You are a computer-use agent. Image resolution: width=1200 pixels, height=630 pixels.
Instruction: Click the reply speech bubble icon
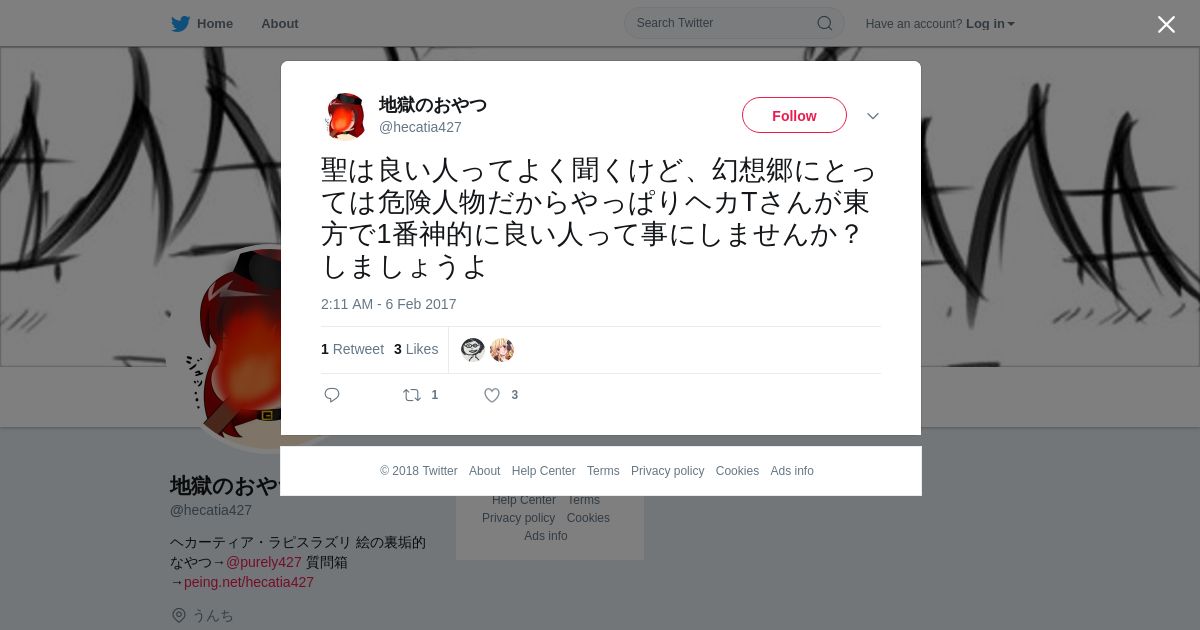click(x=332, y=395)
